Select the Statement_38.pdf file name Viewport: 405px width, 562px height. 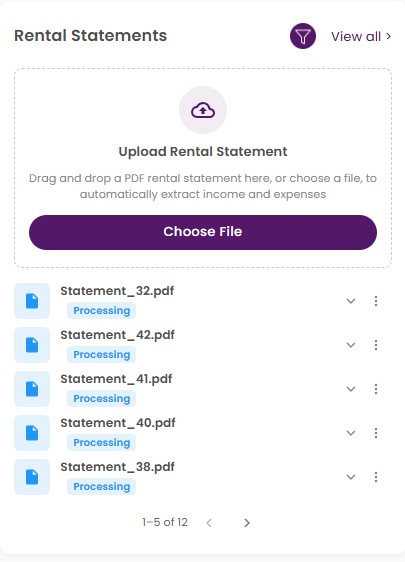click(x=118, y=467)
